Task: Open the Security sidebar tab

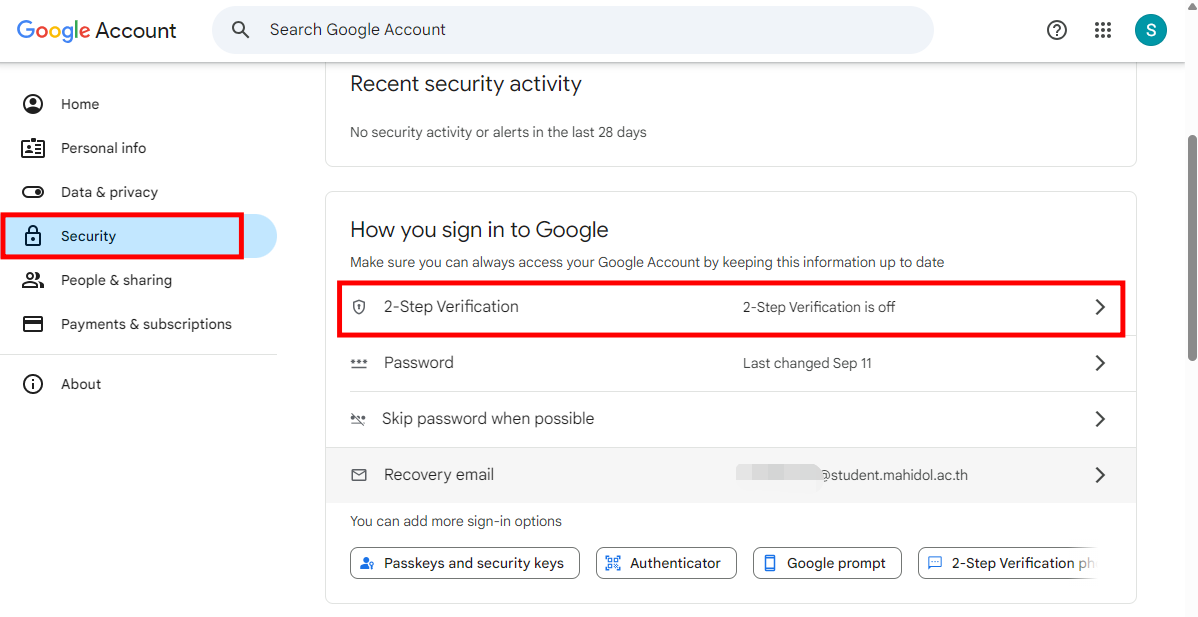Action: point(88,236)
